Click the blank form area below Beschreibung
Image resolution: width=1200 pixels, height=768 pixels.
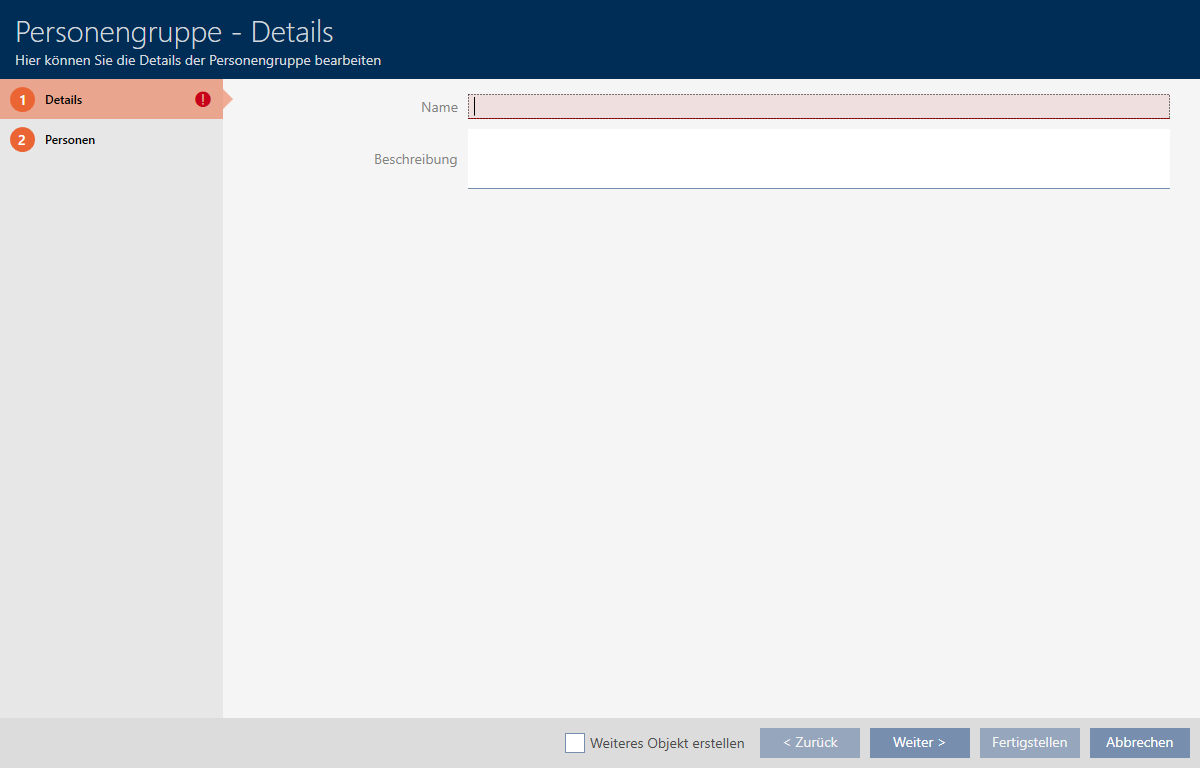(710, 450)
